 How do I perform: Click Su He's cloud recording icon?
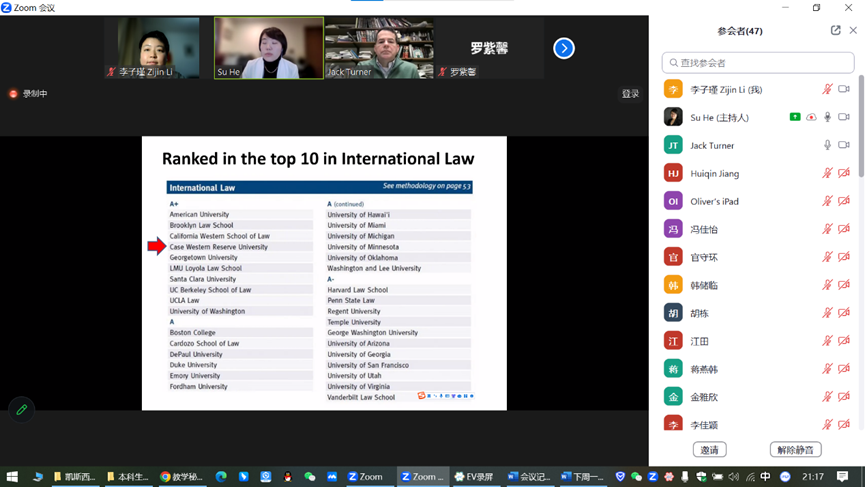tap(811, 117)
